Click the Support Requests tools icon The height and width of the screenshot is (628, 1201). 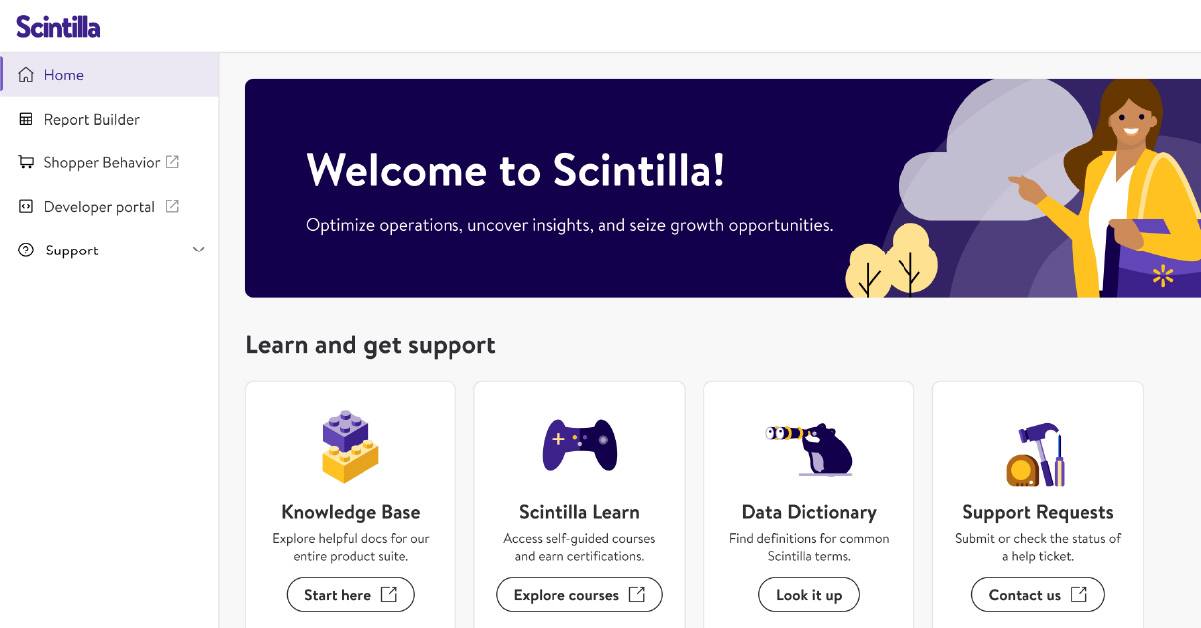tap(1037, 455)
